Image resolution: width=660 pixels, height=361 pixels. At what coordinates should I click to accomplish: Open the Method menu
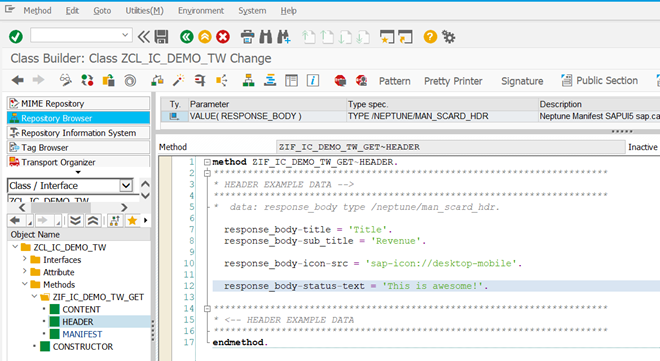tap(37, 11)
